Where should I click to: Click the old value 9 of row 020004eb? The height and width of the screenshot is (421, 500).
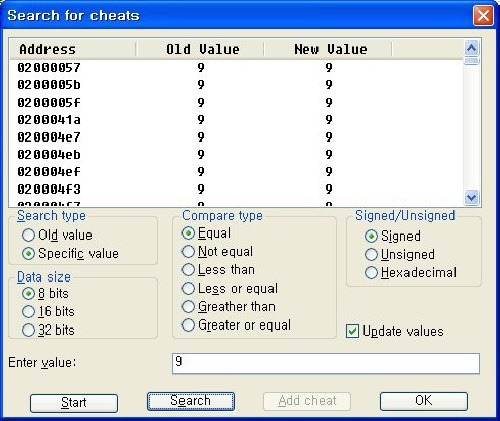pos(201,155)
